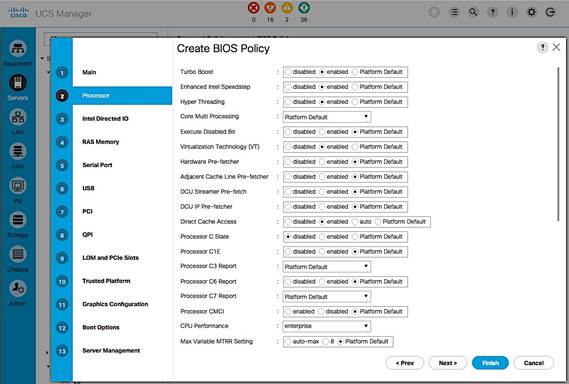This screenshot has width=569, height=384.
Task: Open the Storage navigation icon
Action: point(17,220)
